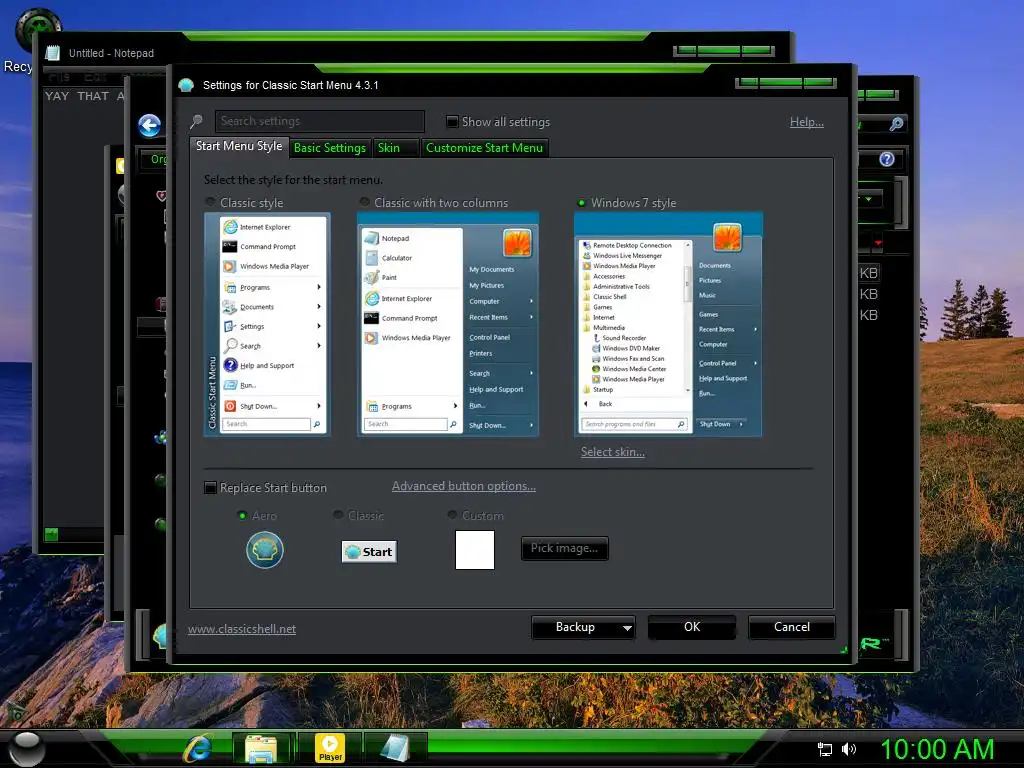1024x768 pixels.
Task: Click the 10:00 AM taskbar clock
Action: (937, 750)
